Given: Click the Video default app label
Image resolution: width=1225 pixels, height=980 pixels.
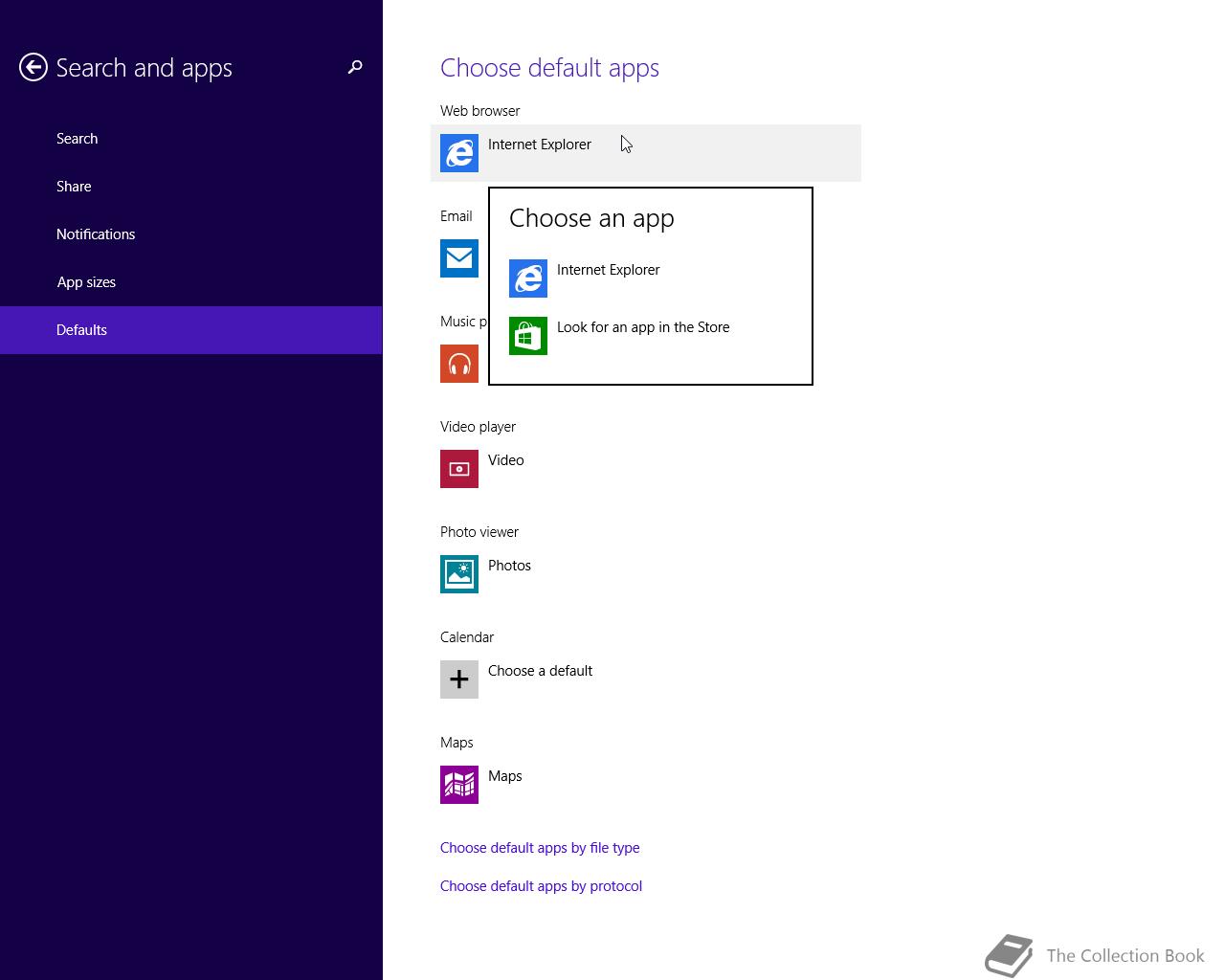Looking at the screenshot, I should point(505,460).
